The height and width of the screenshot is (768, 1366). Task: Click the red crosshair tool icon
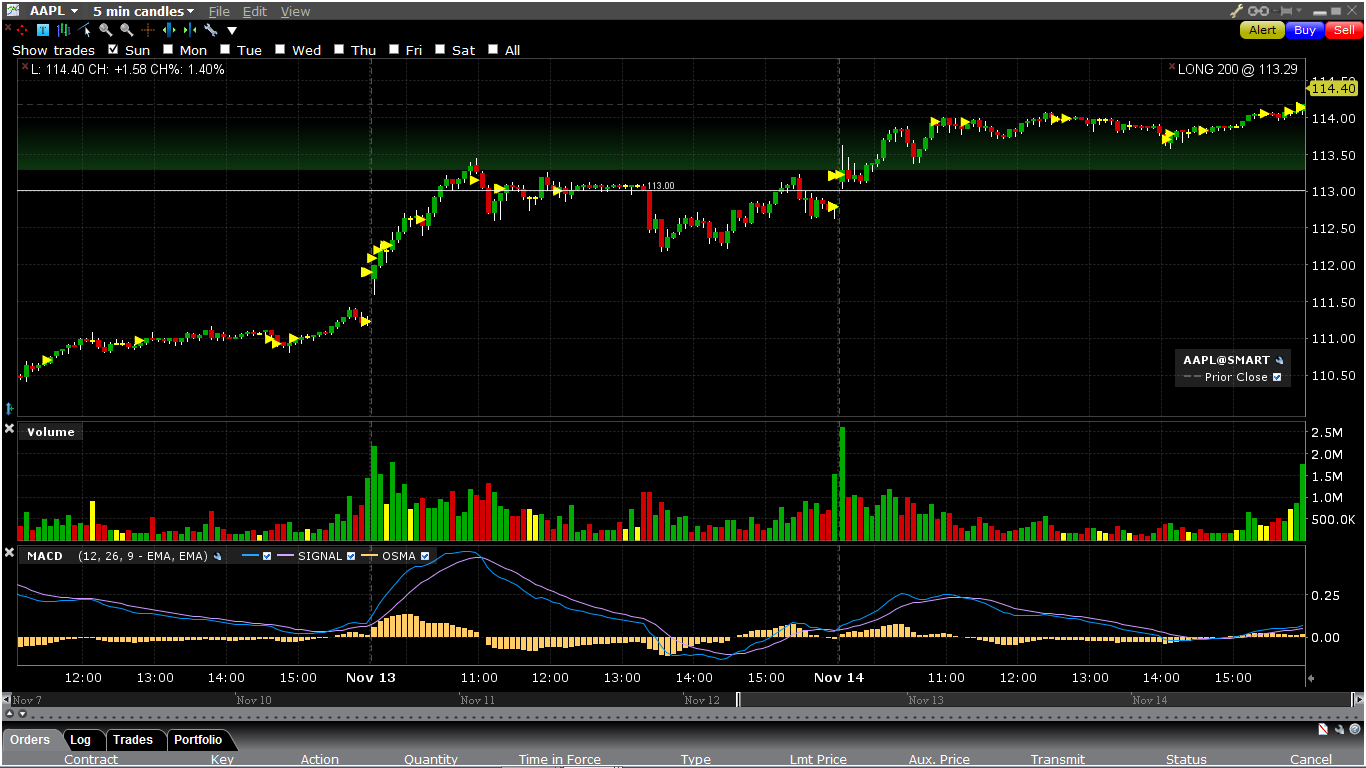click(x=22, y=30)
